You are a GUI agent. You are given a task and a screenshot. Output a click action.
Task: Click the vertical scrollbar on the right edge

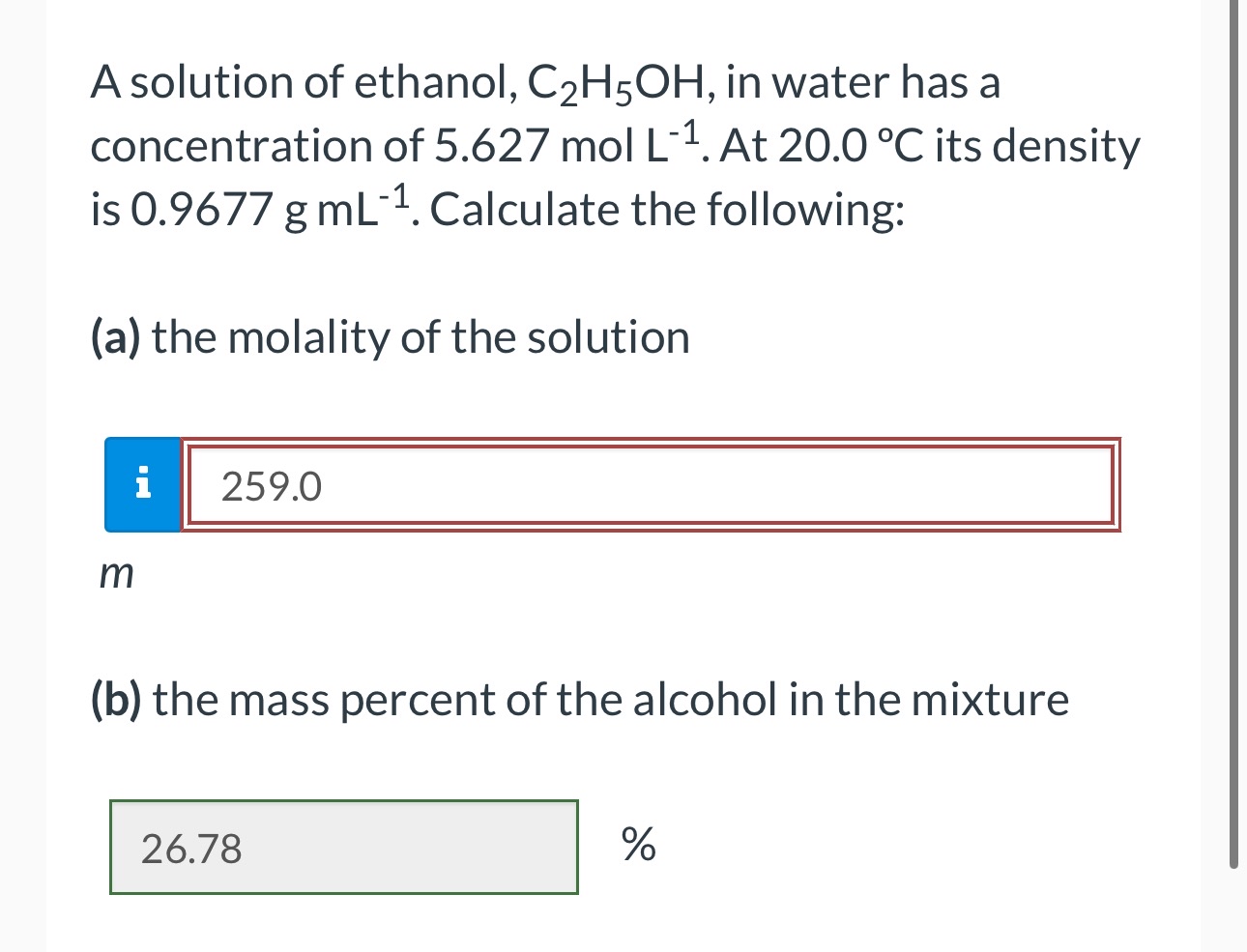pos(1232,435)
